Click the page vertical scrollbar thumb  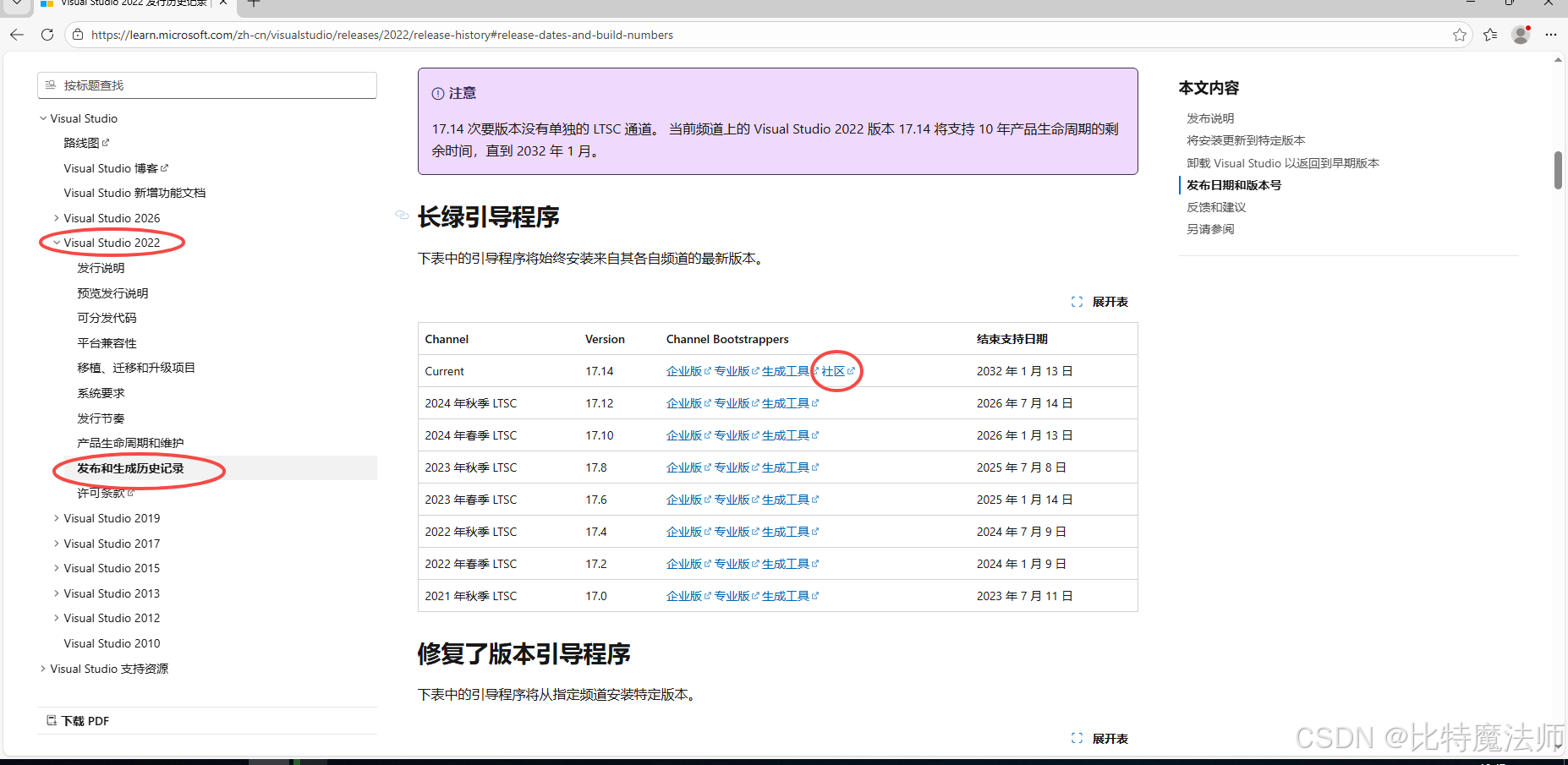(1558, 170)
